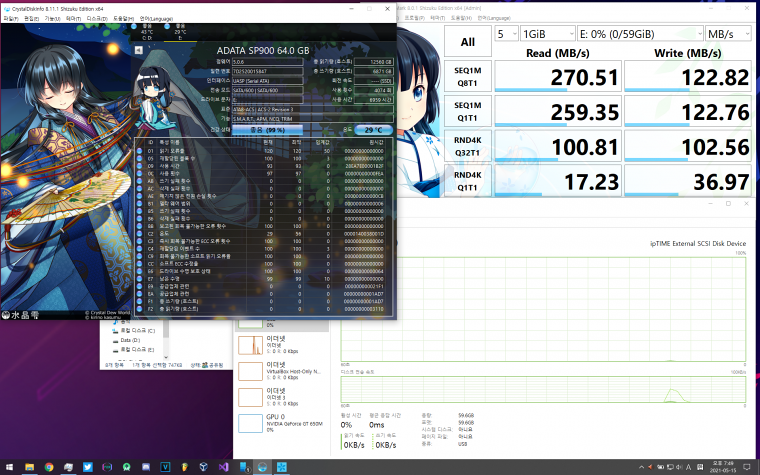Click the status dot on SMART row 05

point(140,158)
